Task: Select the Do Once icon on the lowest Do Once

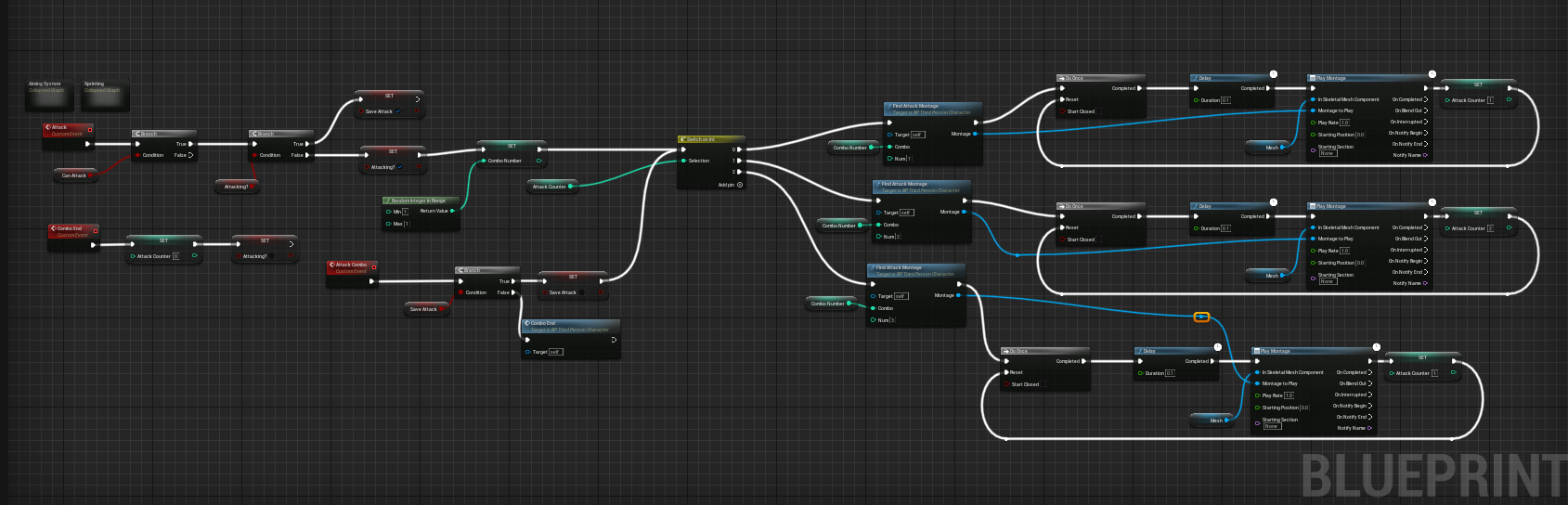Action: tap(1005, 351)
